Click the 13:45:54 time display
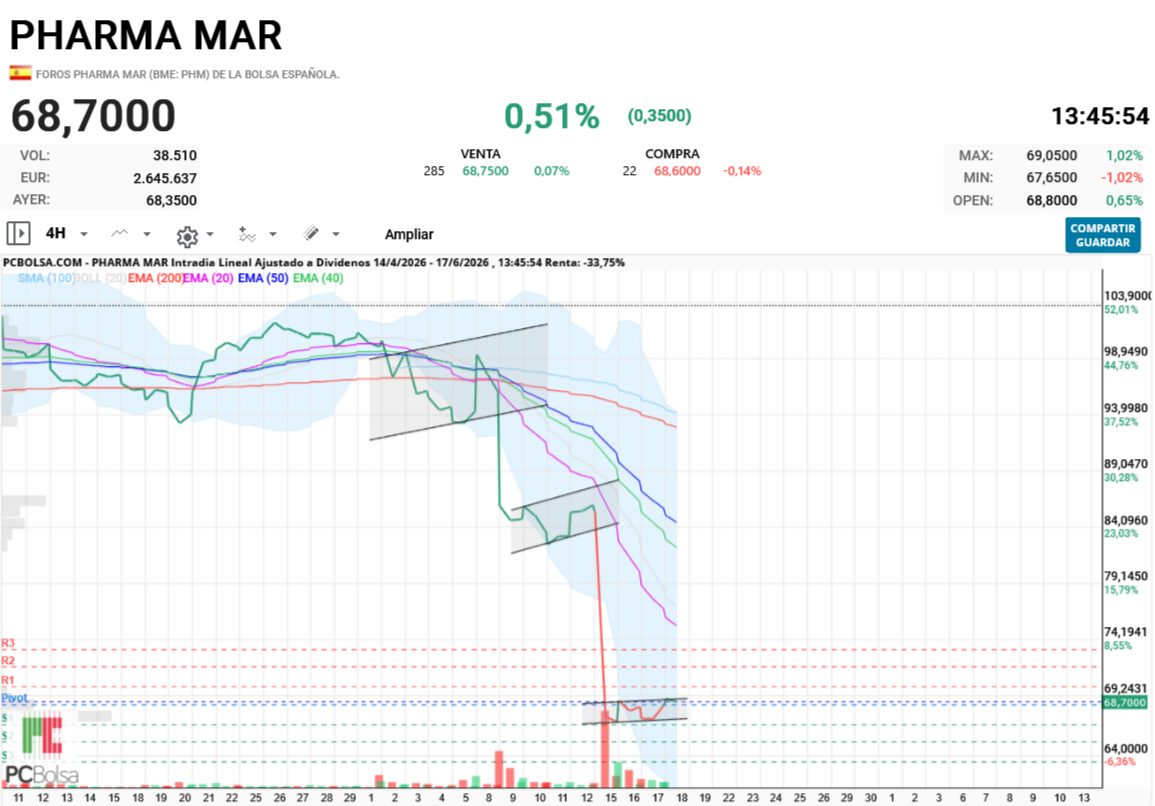 [1100, 116]
